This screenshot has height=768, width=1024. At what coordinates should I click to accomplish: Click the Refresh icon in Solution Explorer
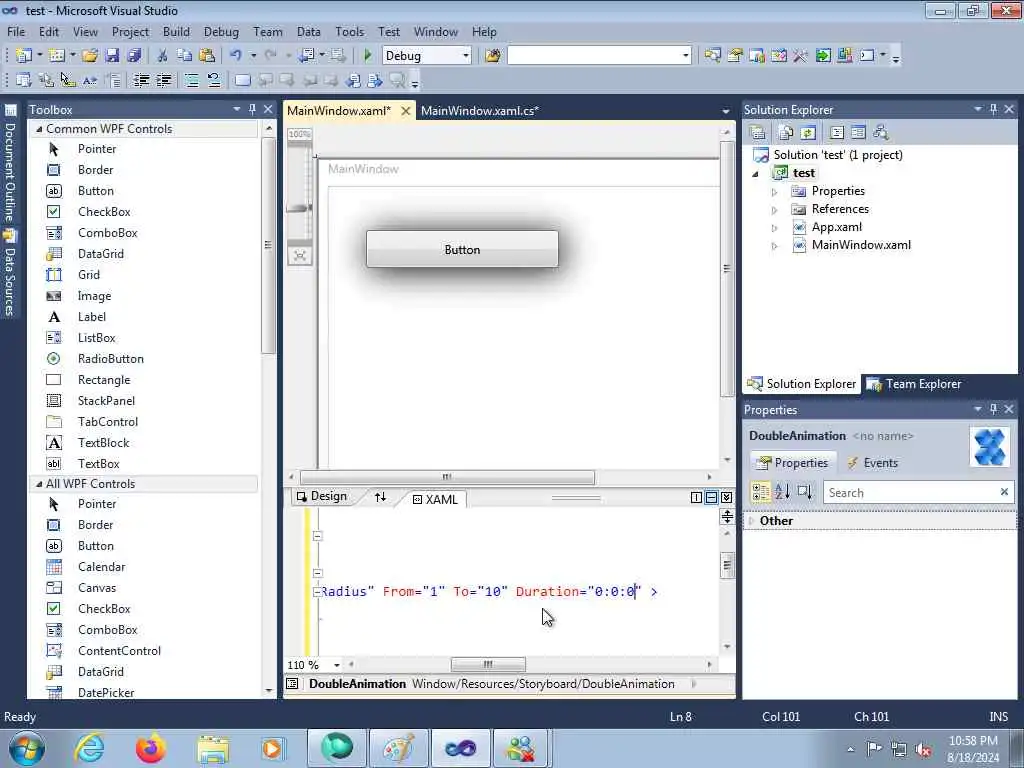pos(808,133)
